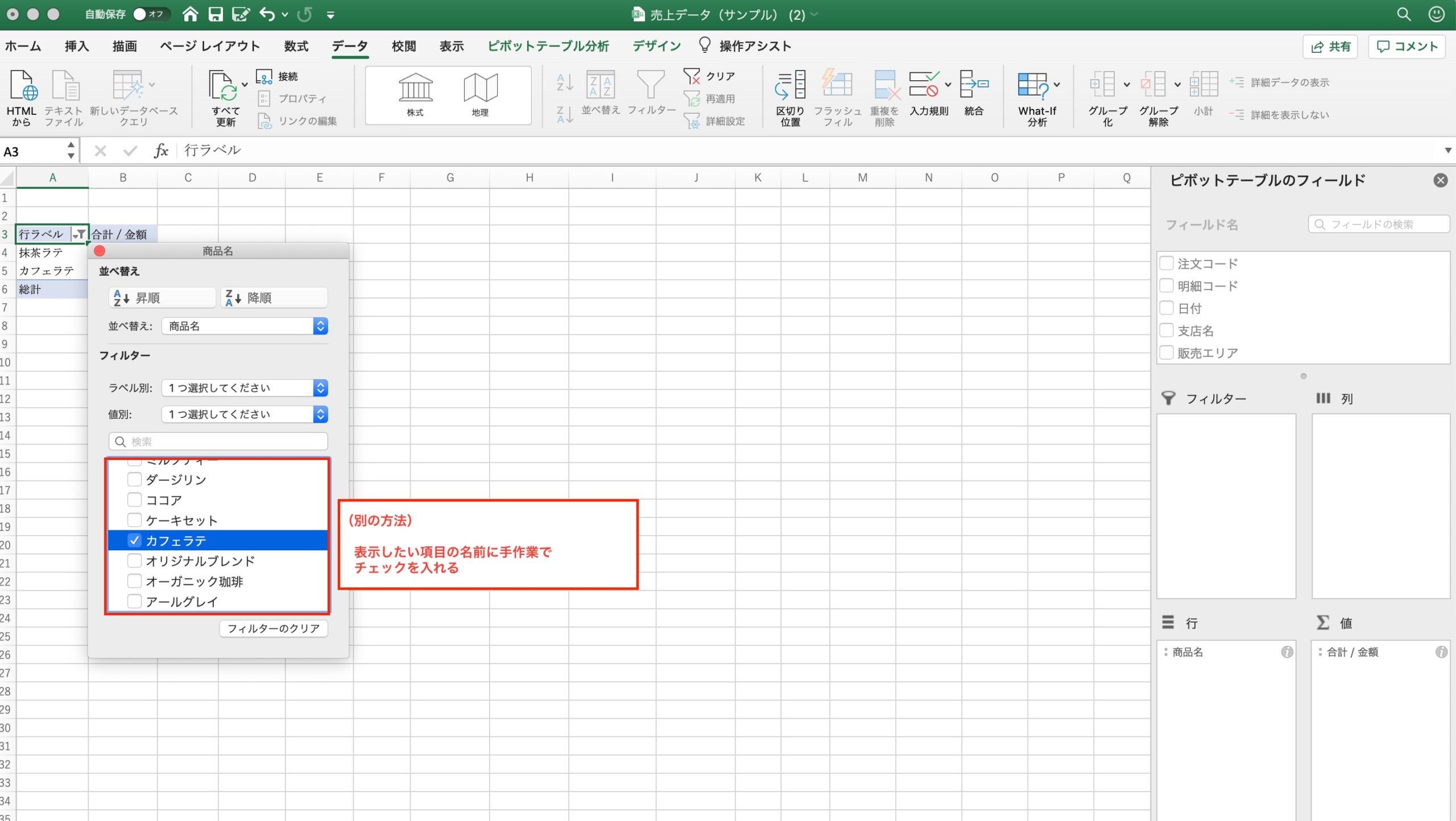Click the フィールドの検索 search box
1456x821 pixels.
[1379, 224]
